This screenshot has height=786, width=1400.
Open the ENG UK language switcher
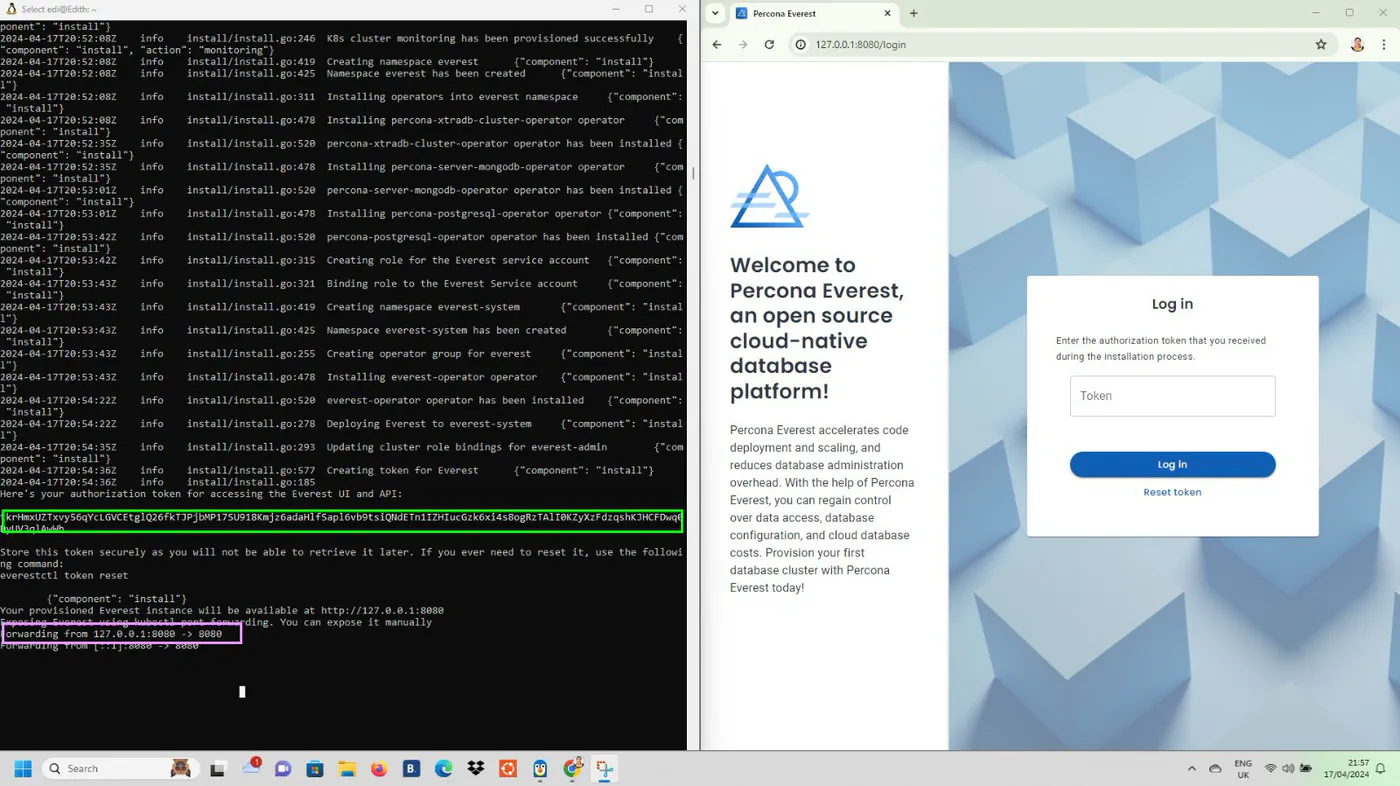coord(1243,768)
